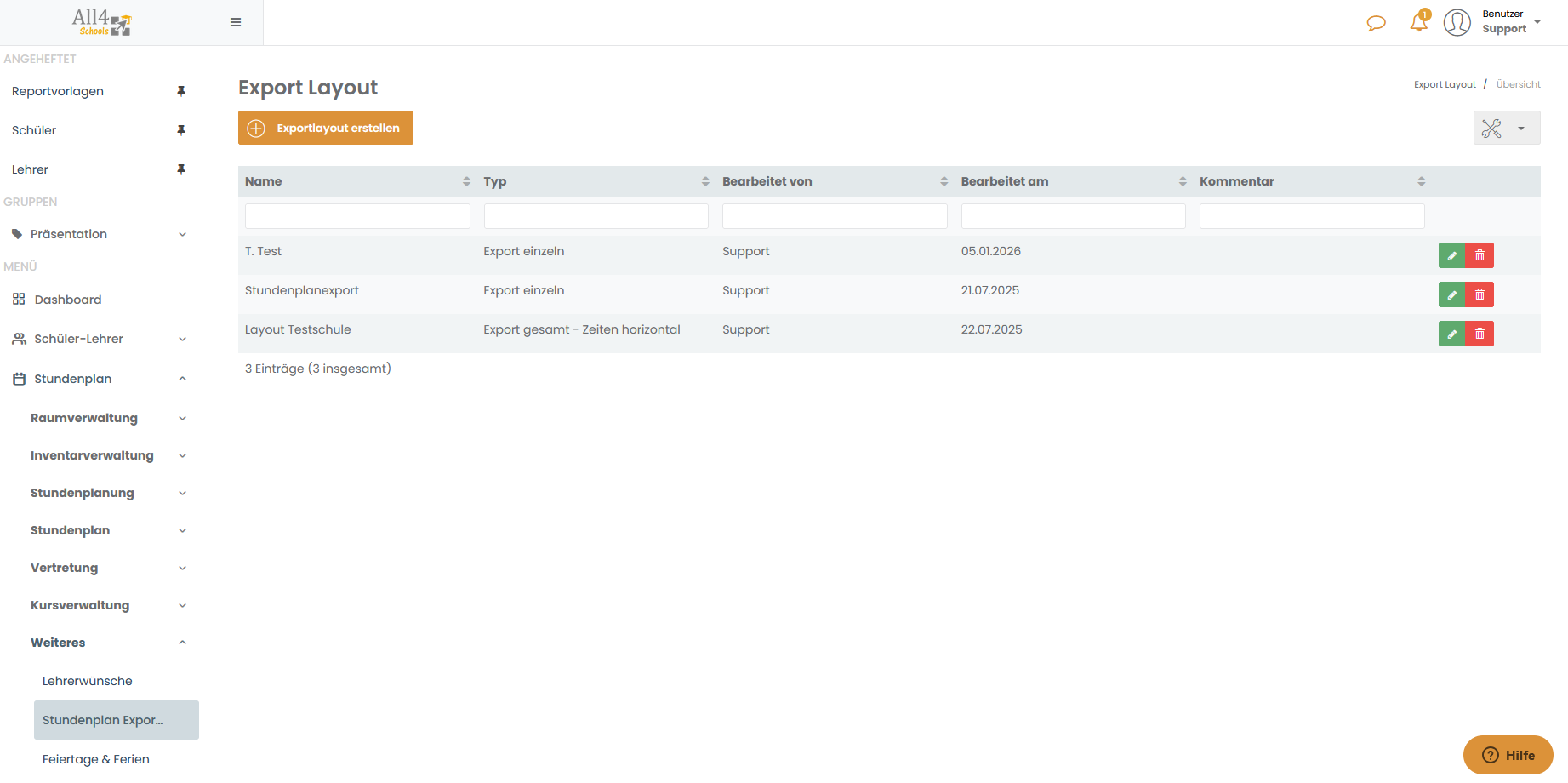Click the All4Schools logo
1568x783 pixels.
click(x=101, y=22)
